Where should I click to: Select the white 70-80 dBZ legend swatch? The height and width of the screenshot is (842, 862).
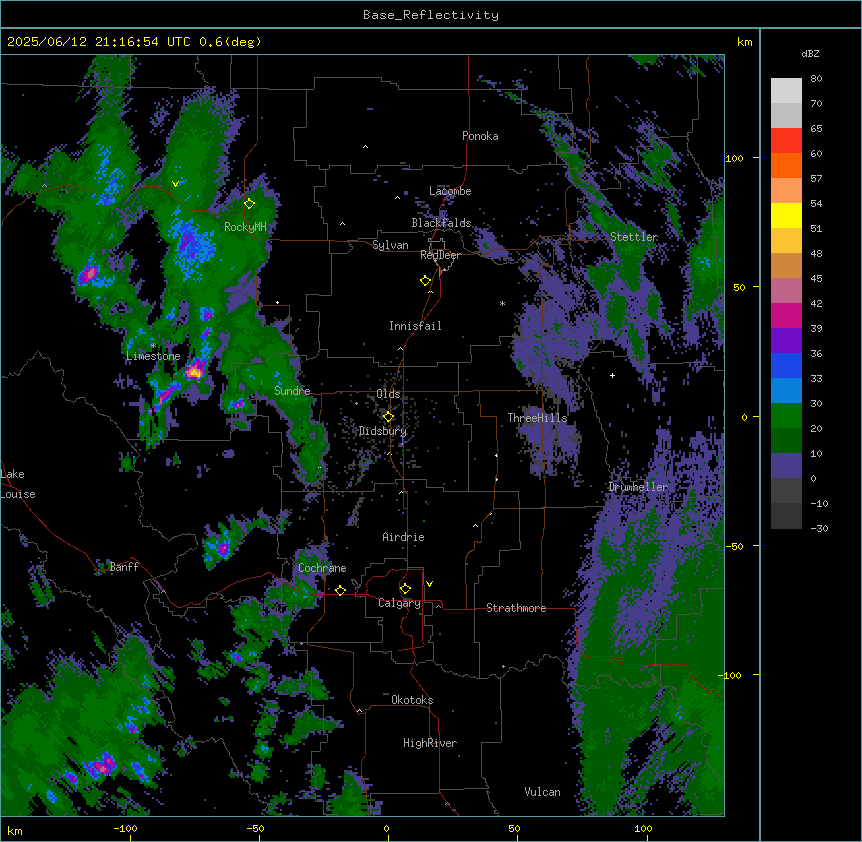point(786,91)
